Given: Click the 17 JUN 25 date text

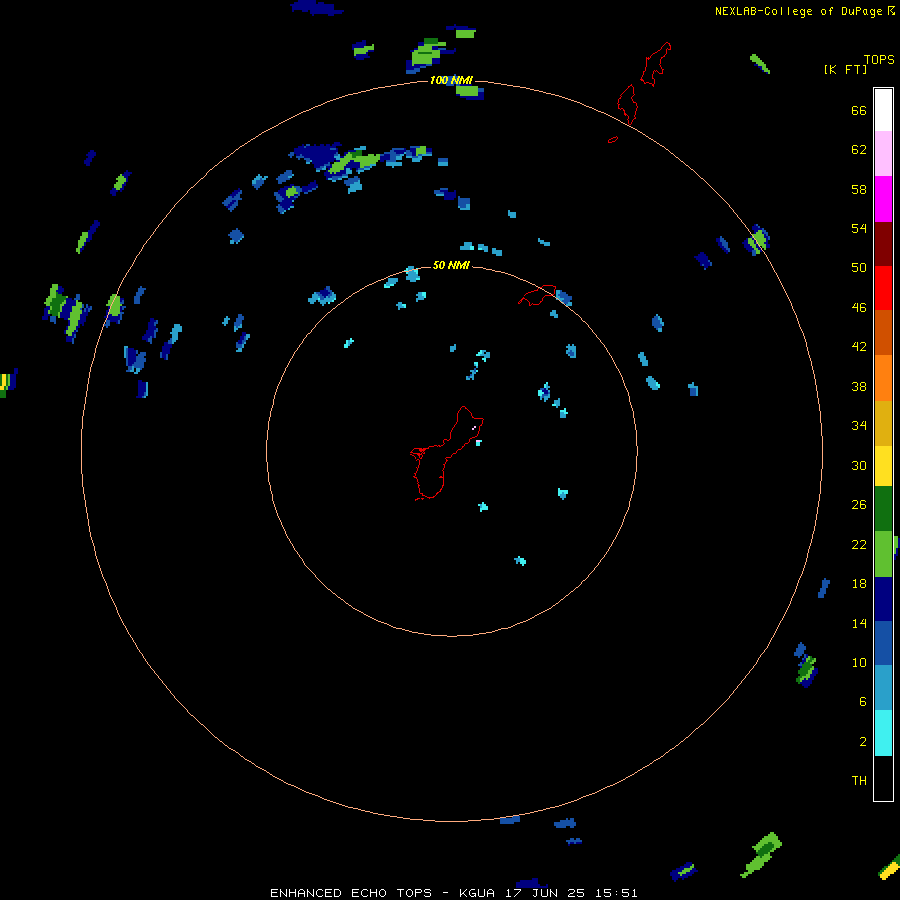Looking at the screenshot, I should [x=545, y=893].
